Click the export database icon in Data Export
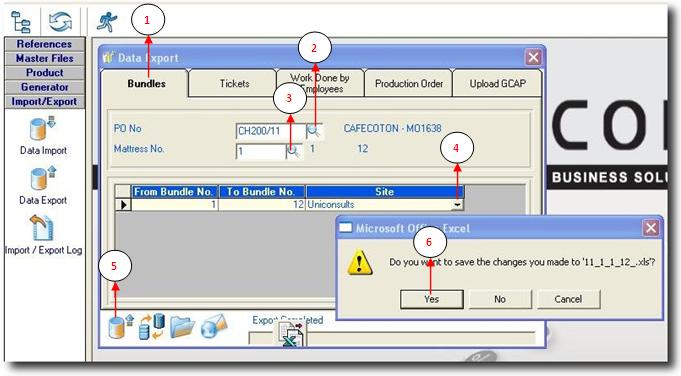The width and height of the screenshot is (681, 376). point(120,327)
